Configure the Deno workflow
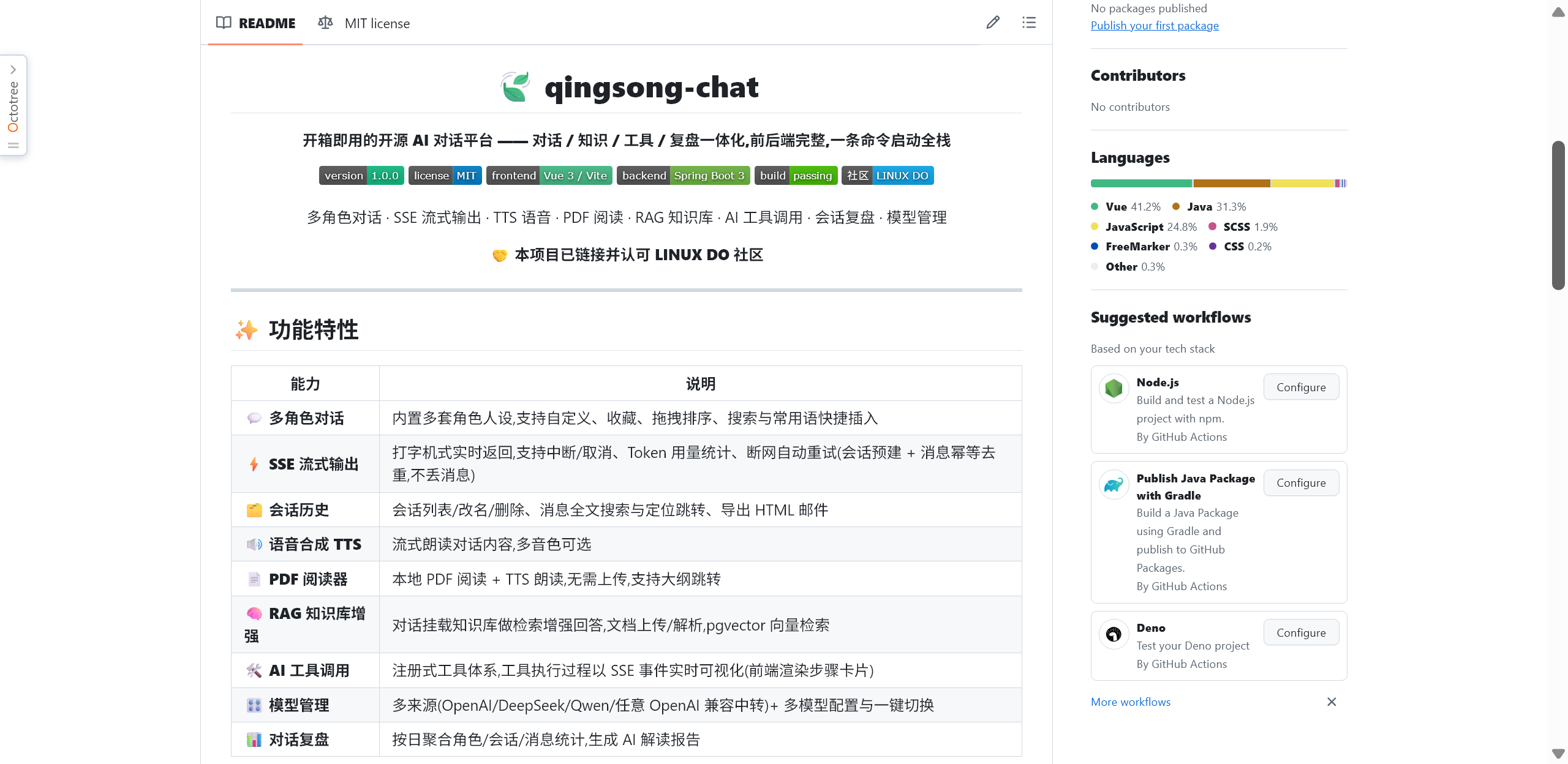This screenshot has width=1568, height=764. pos(1301,632)
